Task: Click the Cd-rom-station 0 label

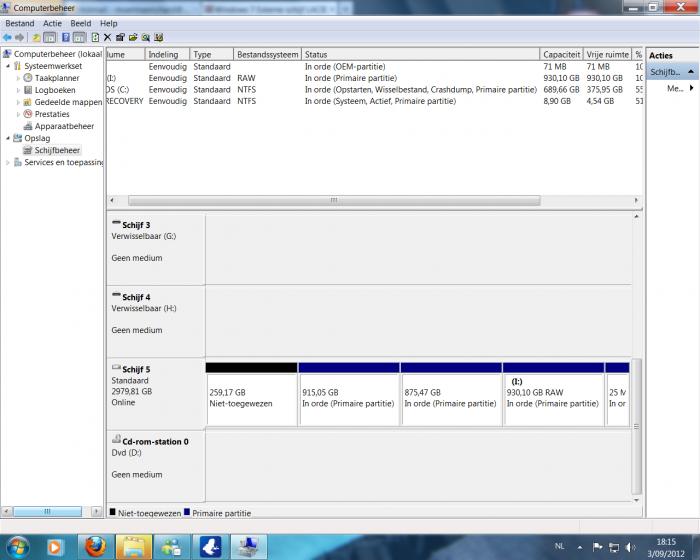Action: pyautogui.click(x=155, y=441)
